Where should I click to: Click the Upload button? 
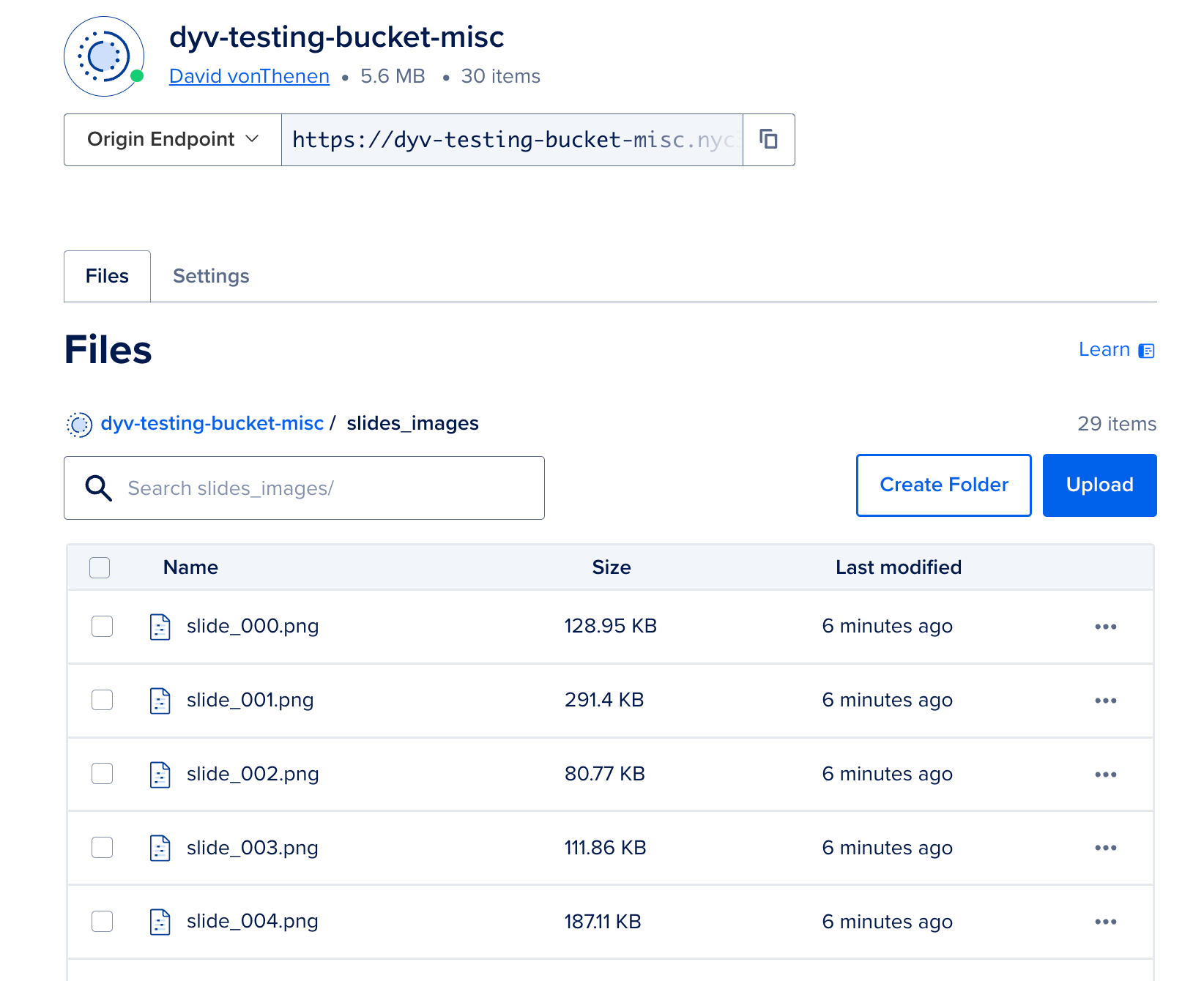[1100, 485]
